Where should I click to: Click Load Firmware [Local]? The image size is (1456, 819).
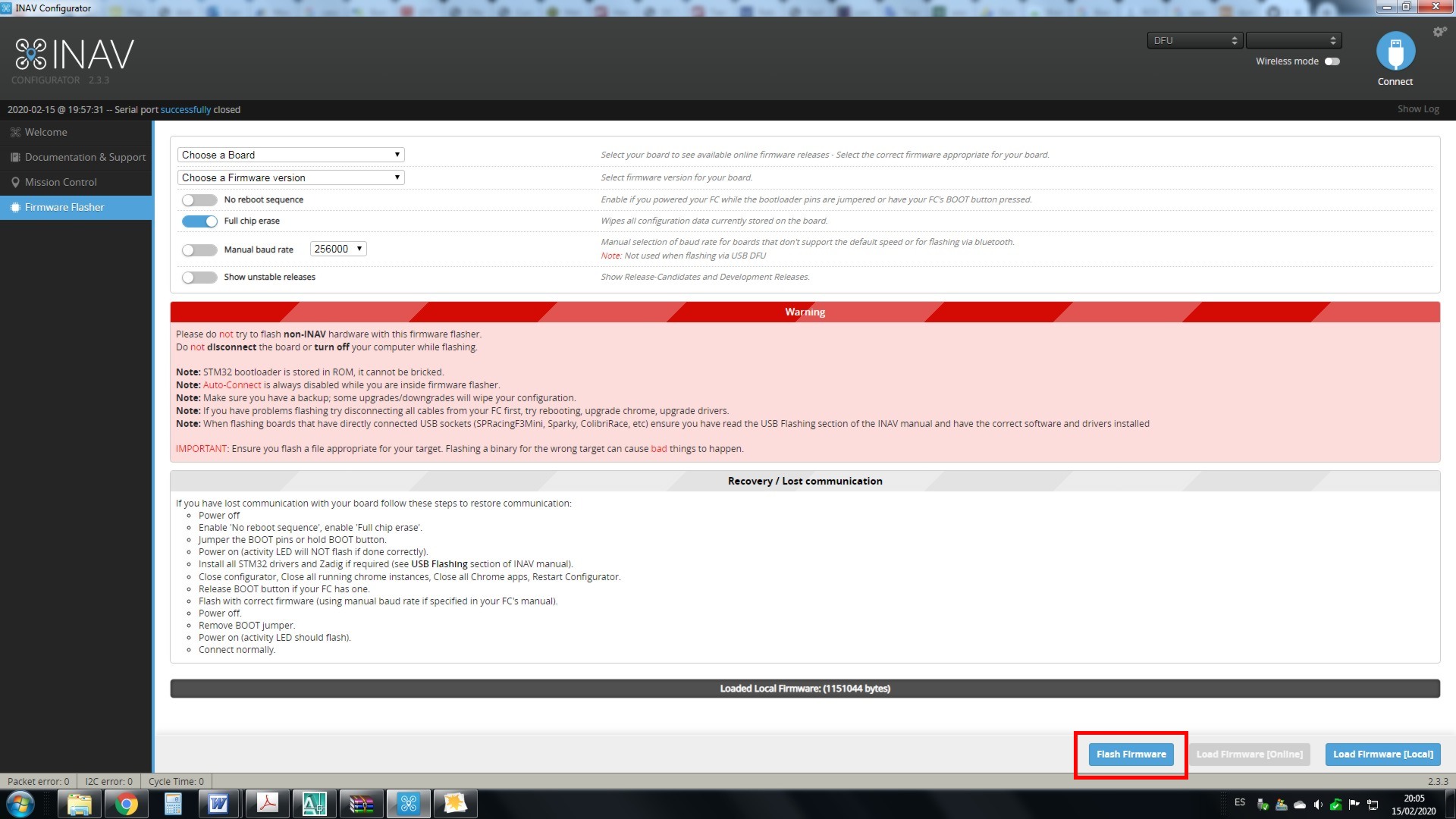coord(1382,755)
